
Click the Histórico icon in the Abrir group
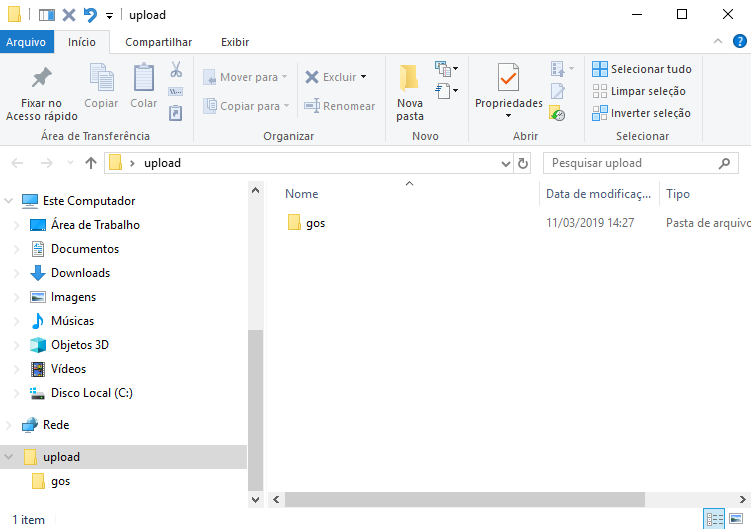point(558,113)
